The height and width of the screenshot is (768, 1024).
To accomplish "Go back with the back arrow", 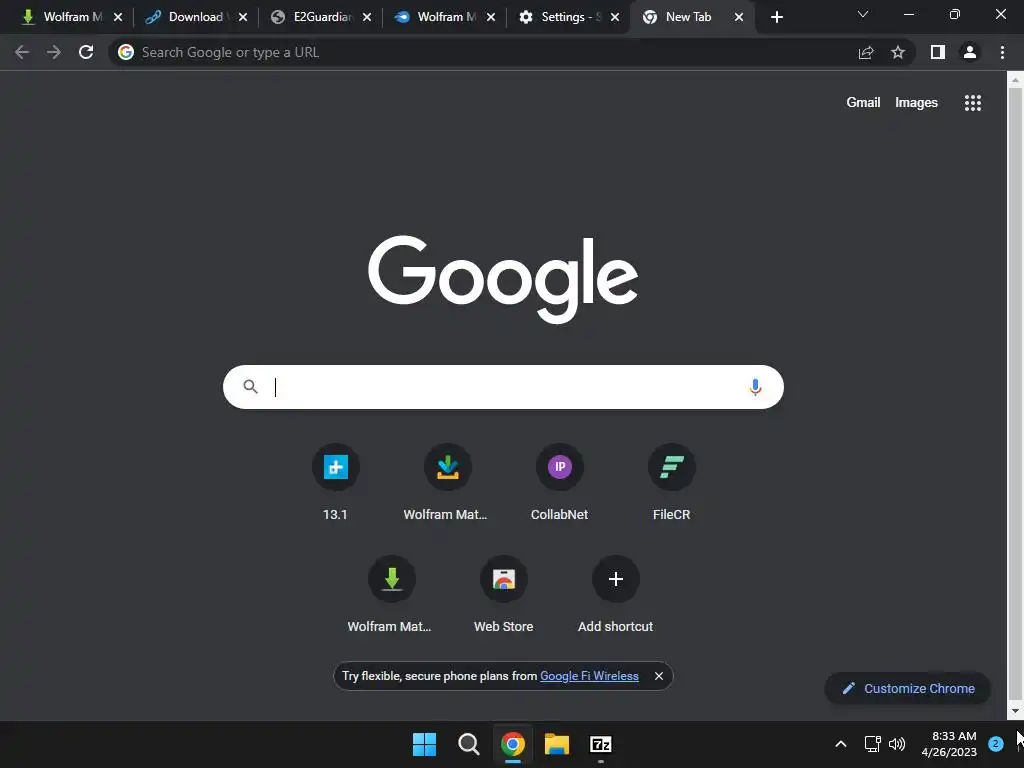I will point(22,52).
